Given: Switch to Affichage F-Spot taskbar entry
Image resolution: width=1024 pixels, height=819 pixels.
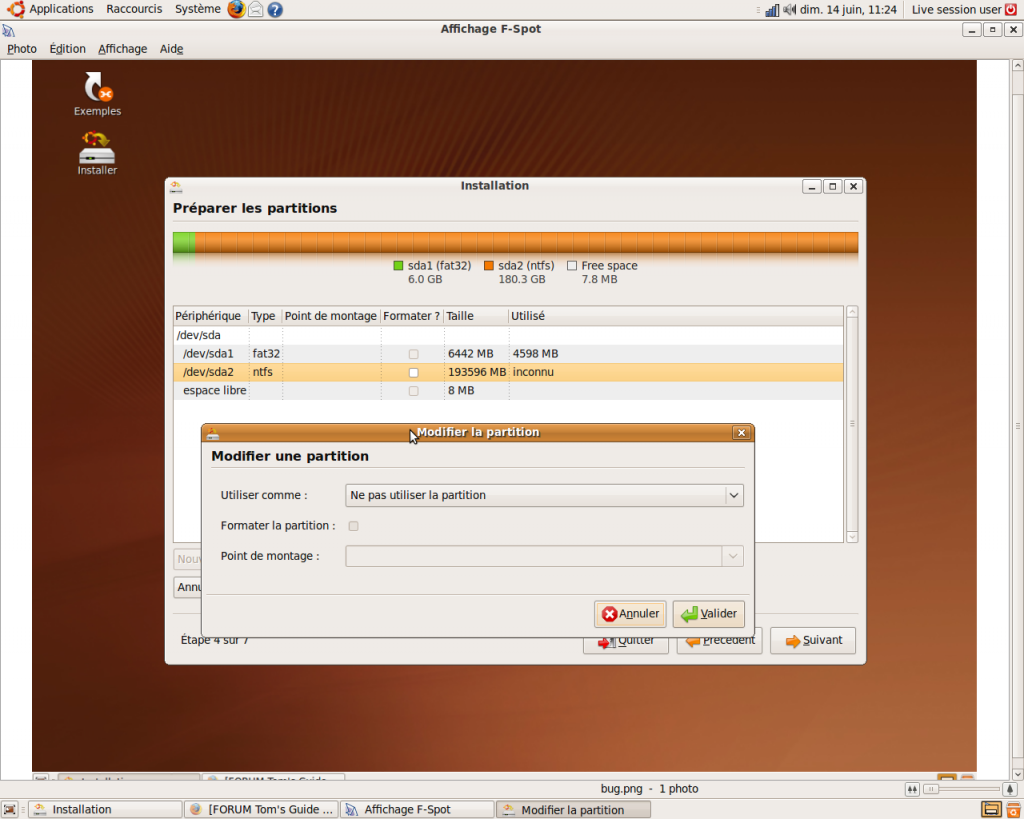Looking at the screenshot, I should (417, 810).
